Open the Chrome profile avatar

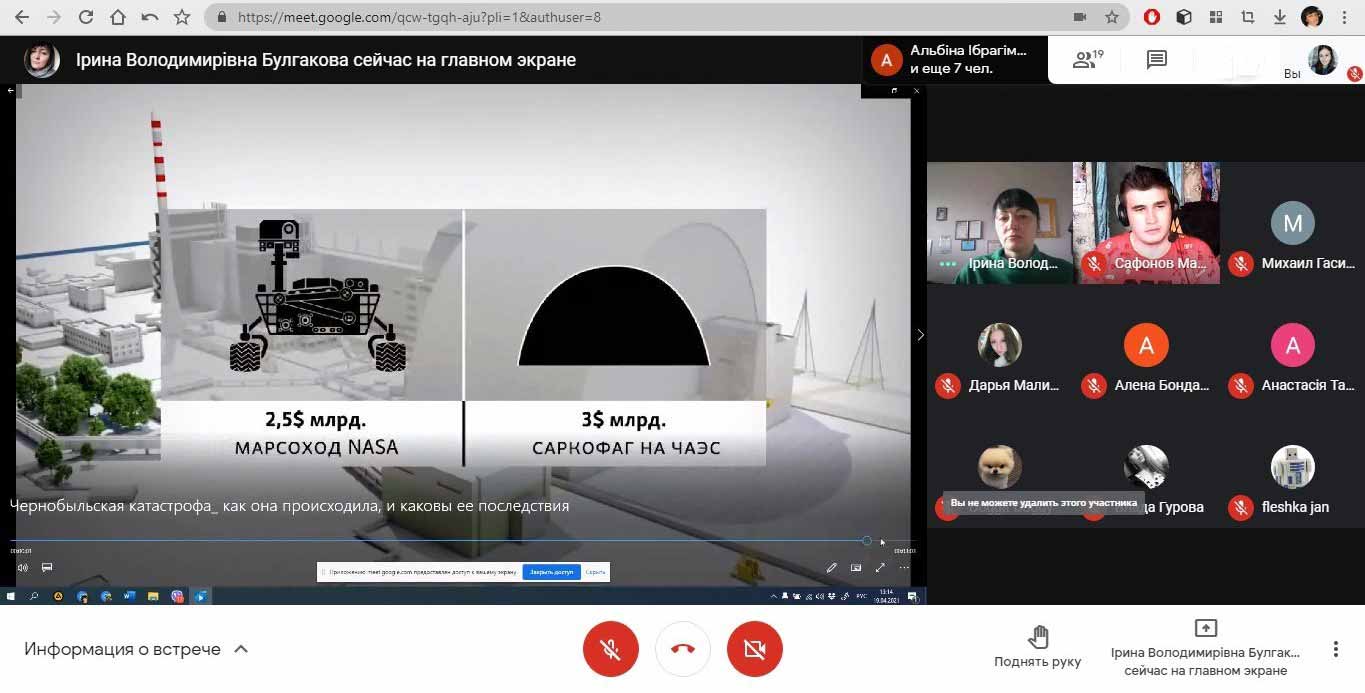(1312, 17)
